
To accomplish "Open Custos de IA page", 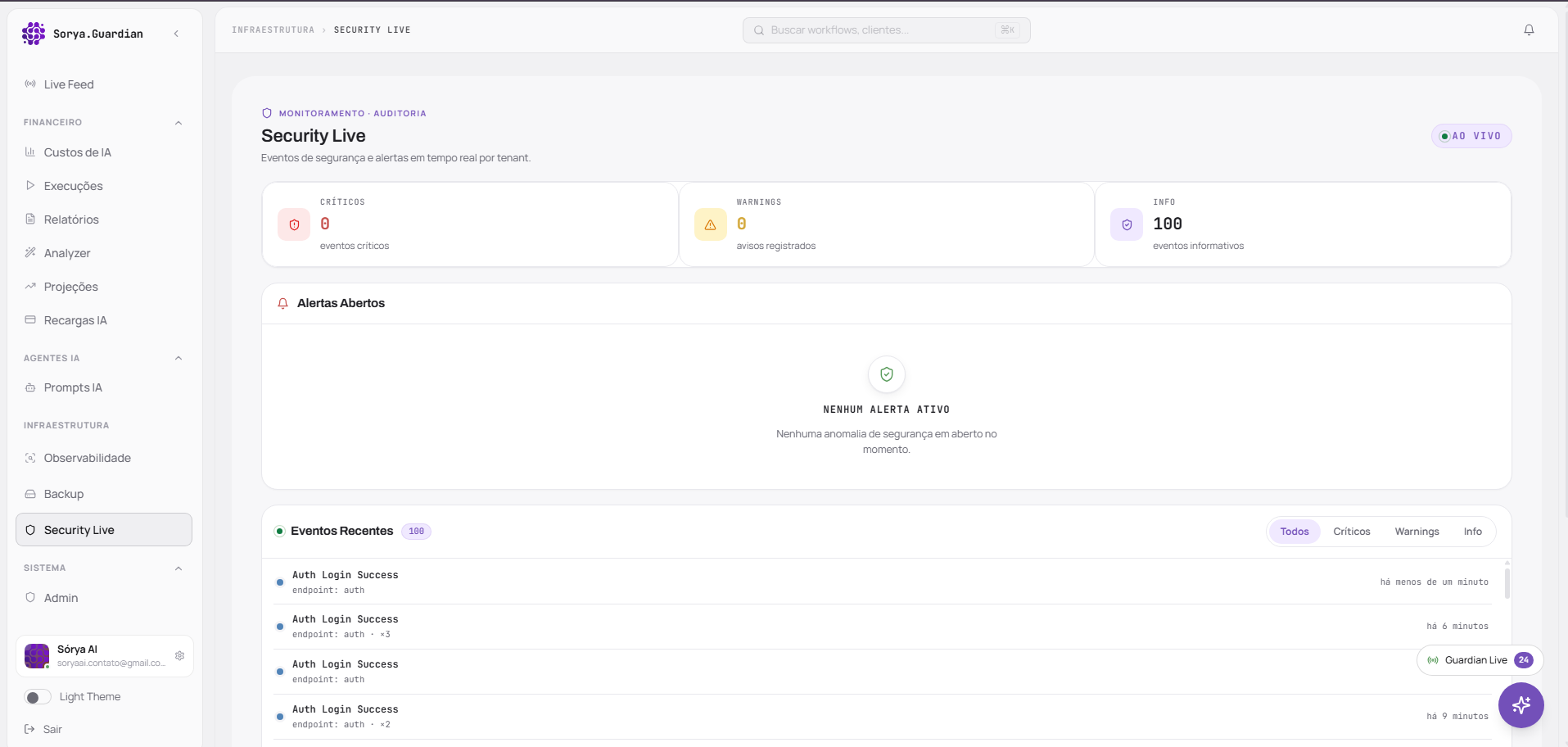I will pyautogui.click(x=104, y=152).
